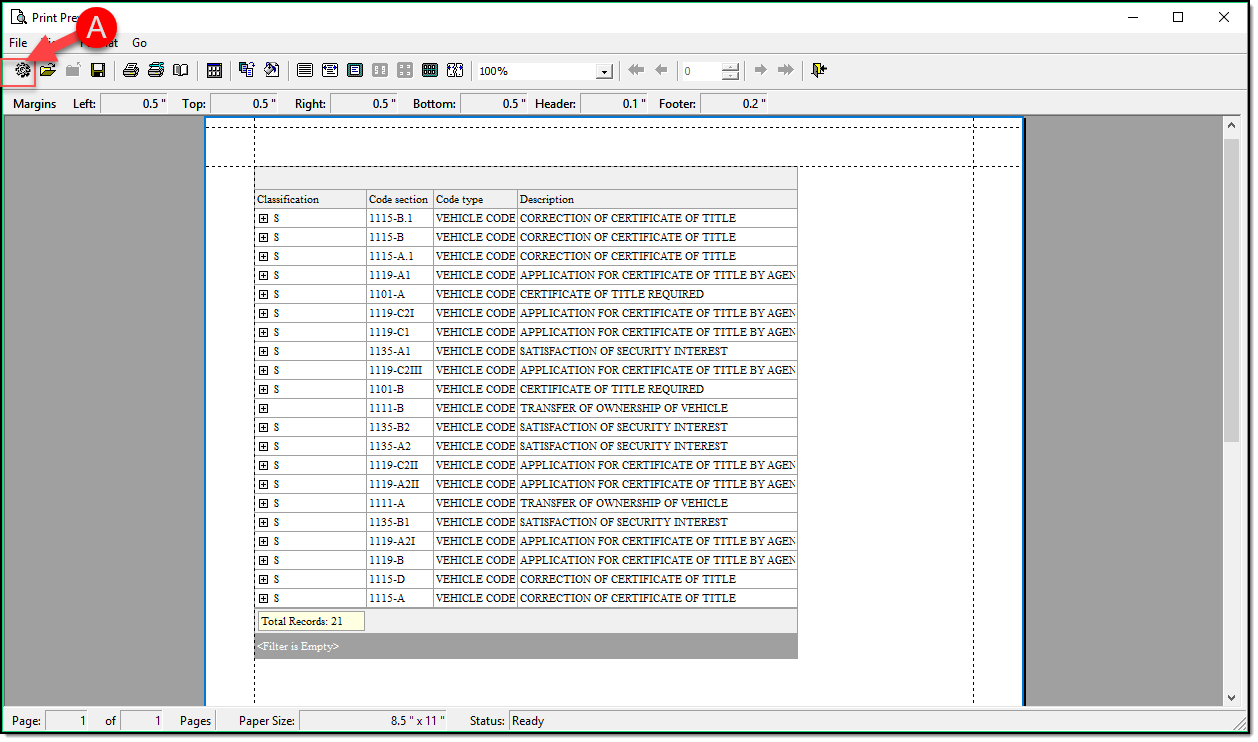Screen dimensions: 1258x742
Task: Select the multiple pages view icon
Action: (430, 71)
